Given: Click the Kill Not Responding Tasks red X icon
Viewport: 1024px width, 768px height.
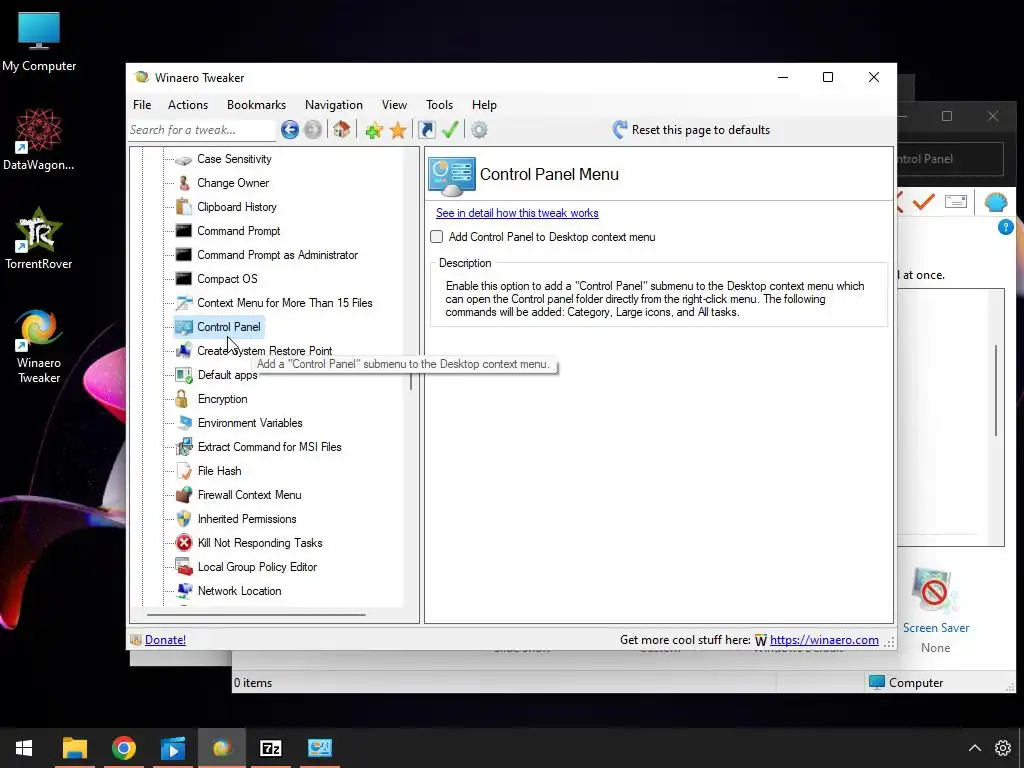Looking at the screenshot, I should (x=184, y=543).
